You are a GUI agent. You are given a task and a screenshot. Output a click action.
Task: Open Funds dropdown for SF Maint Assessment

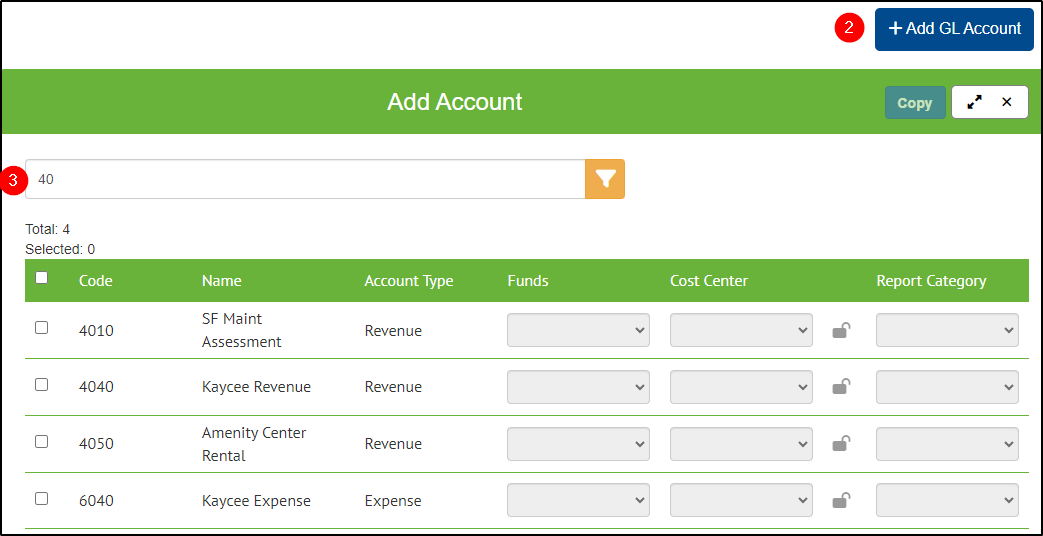578,330
